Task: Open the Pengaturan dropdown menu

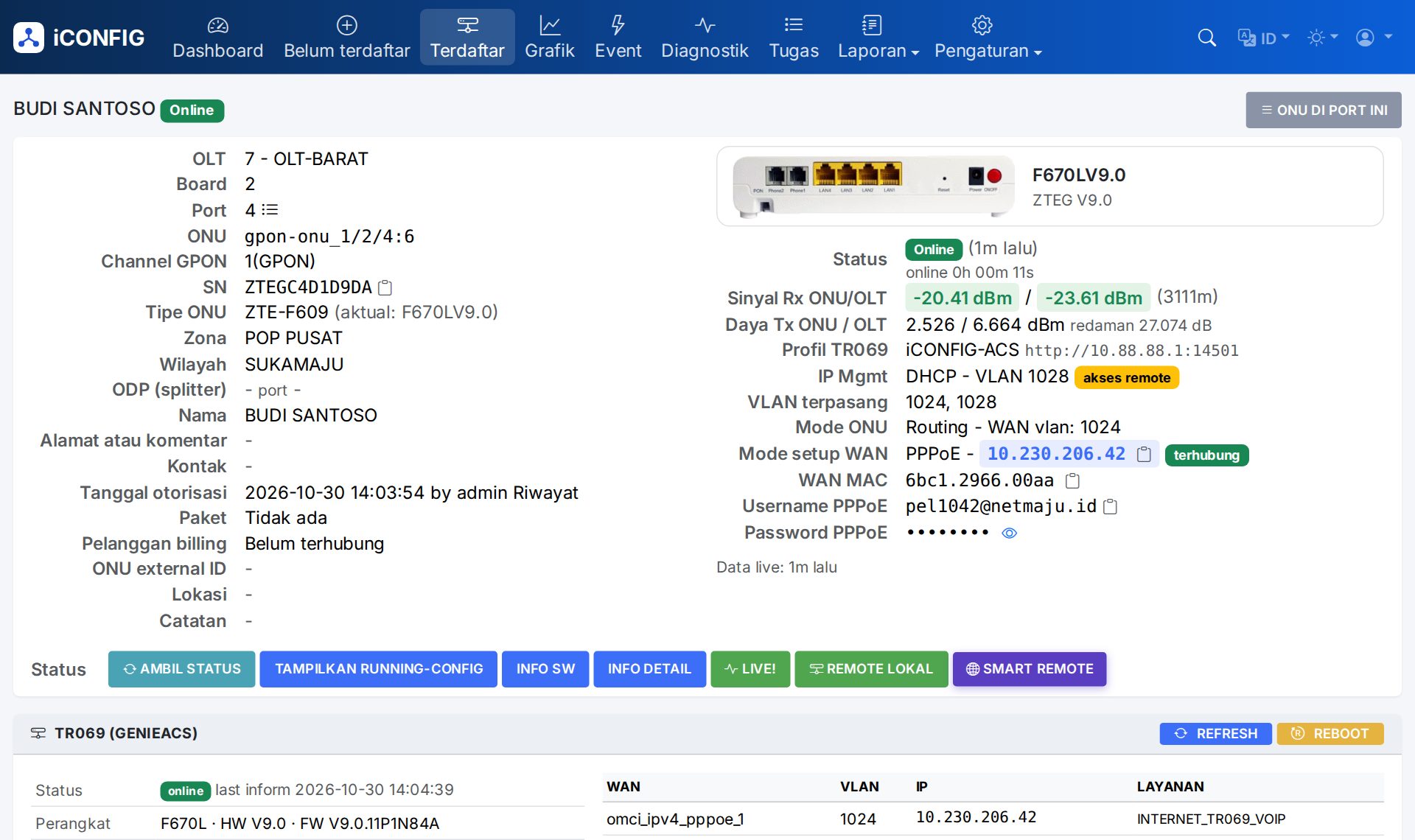Action: (988, 38)
